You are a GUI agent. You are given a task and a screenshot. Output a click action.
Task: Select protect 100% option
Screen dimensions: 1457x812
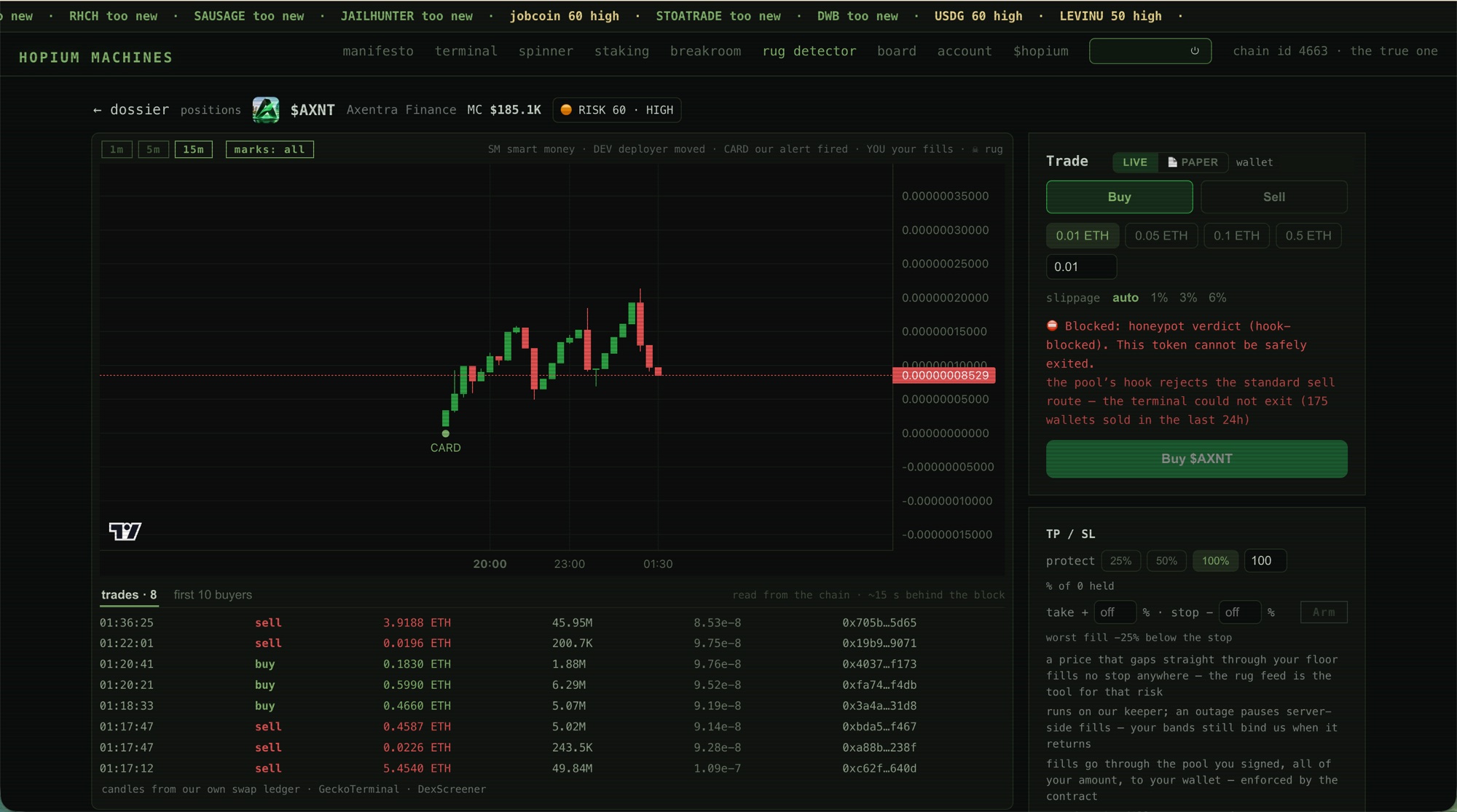(x=1215, y=561)
